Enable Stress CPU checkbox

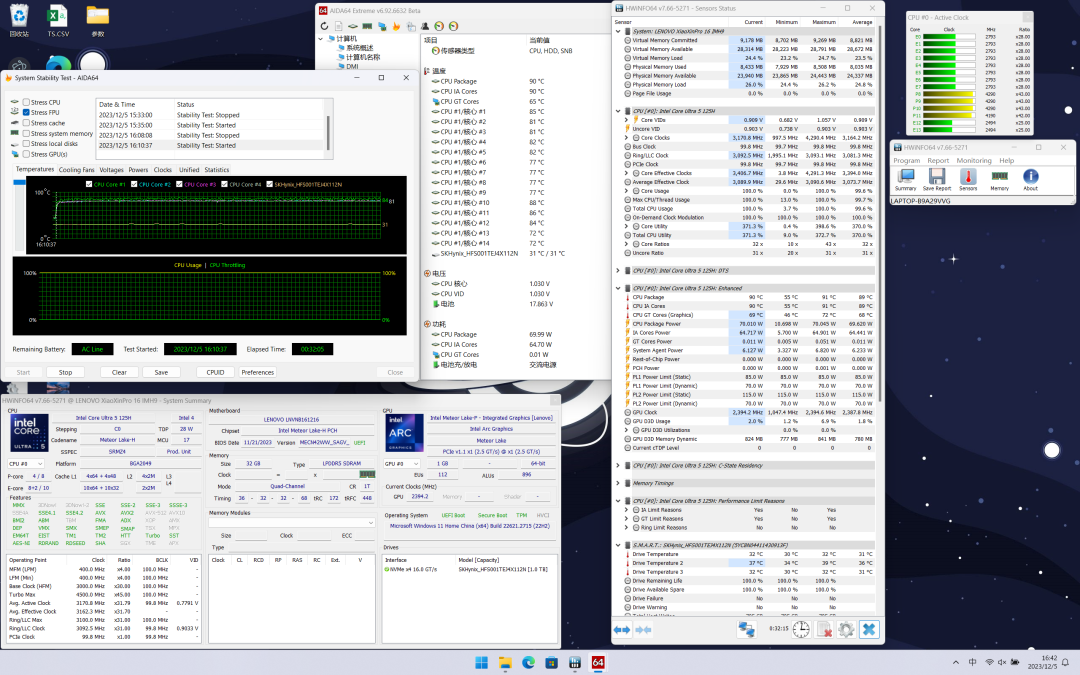click(x=26, y=102)
